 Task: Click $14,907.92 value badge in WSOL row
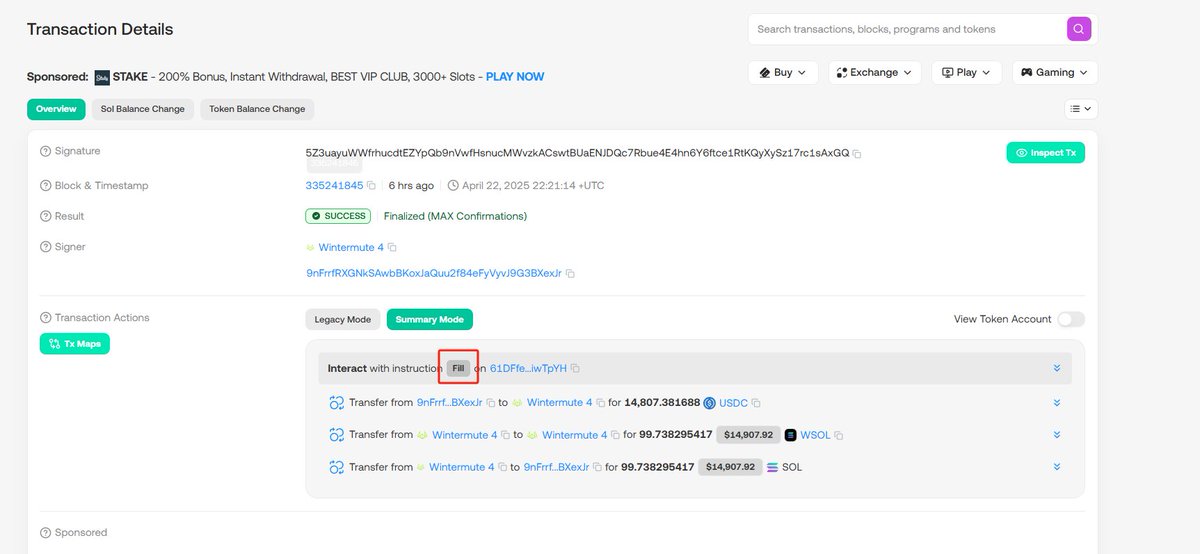[749, 435]
